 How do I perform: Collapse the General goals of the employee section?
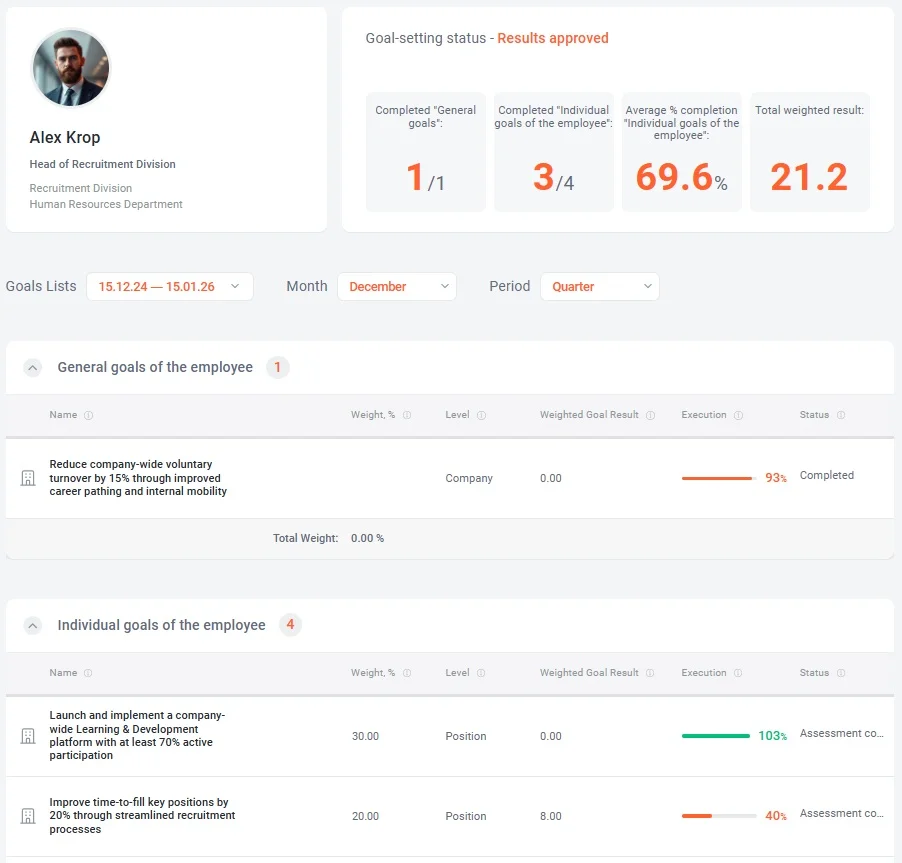coord(33,368)
